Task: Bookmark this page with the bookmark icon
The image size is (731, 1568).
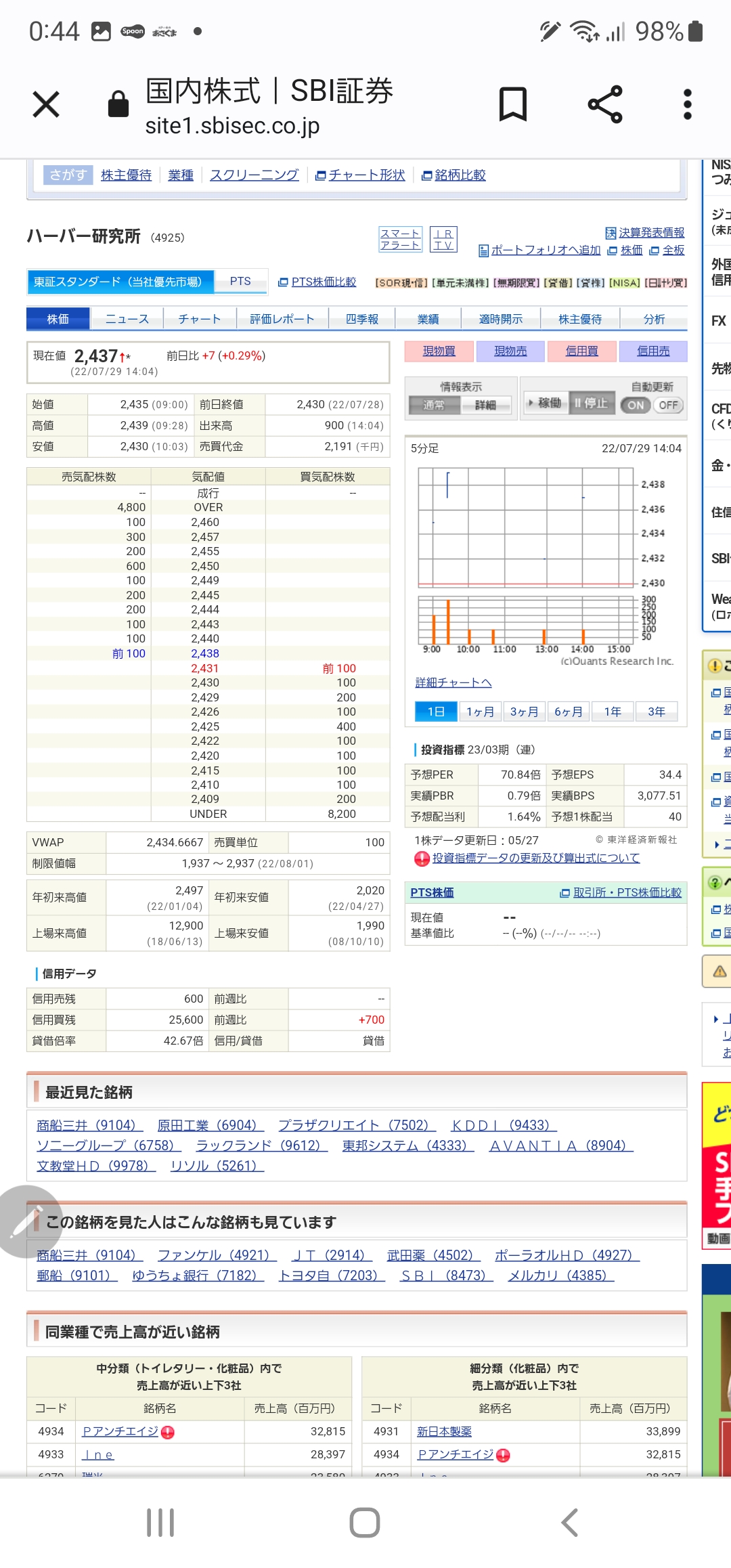Action: click(x=512, y=104)
